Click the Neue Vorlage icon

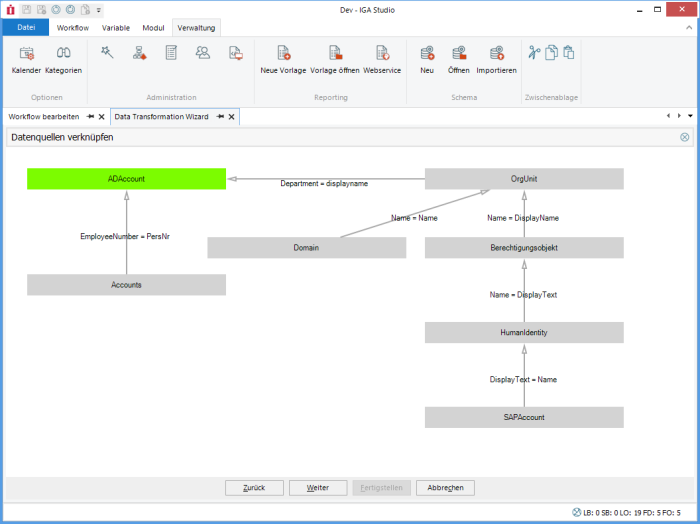(283, 59)
